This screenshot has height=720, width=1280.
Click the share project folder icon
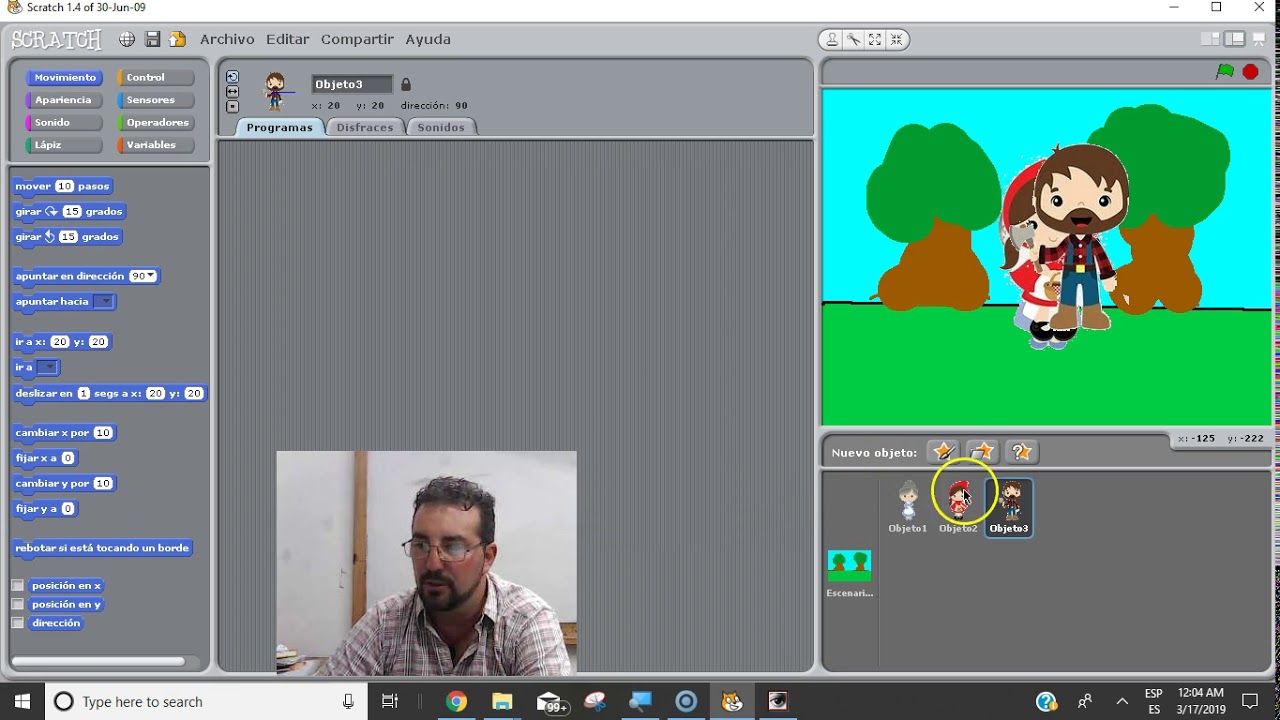[178, 39]
